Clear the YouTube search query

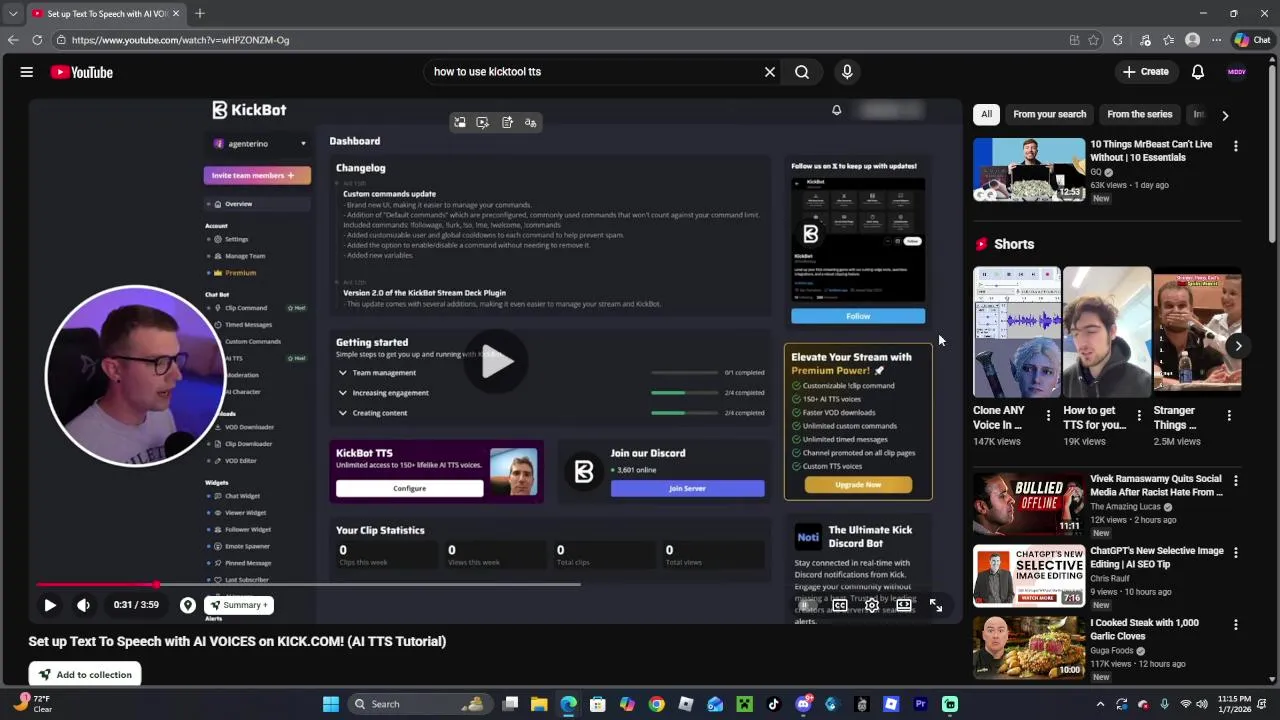pyautogui.click(x=770, y=72)
